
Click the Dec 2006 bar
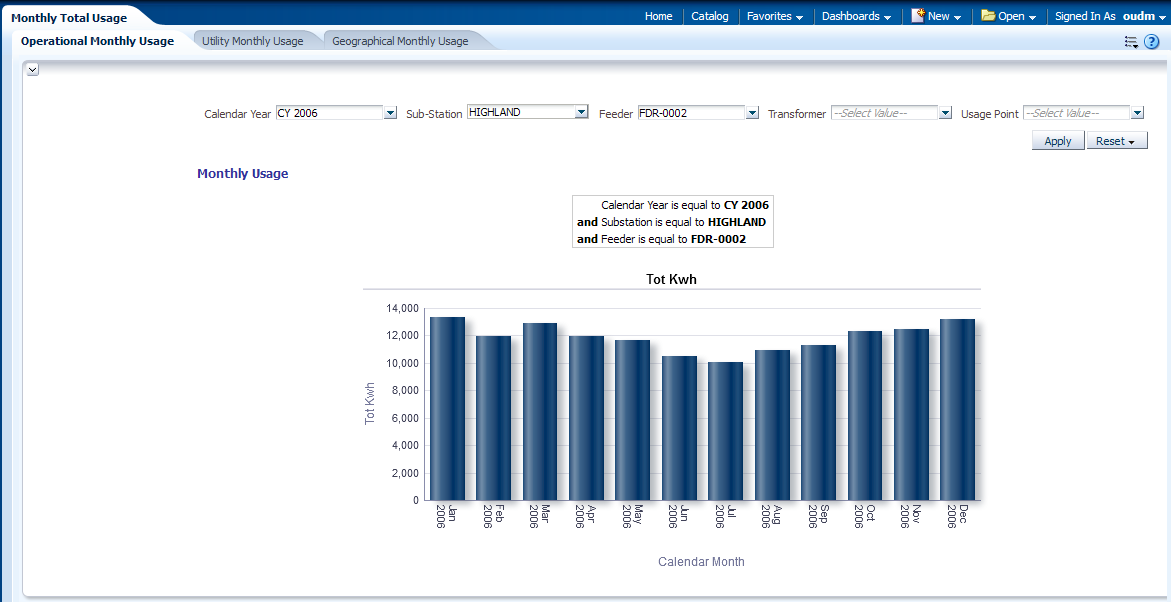tap(957, 409)
